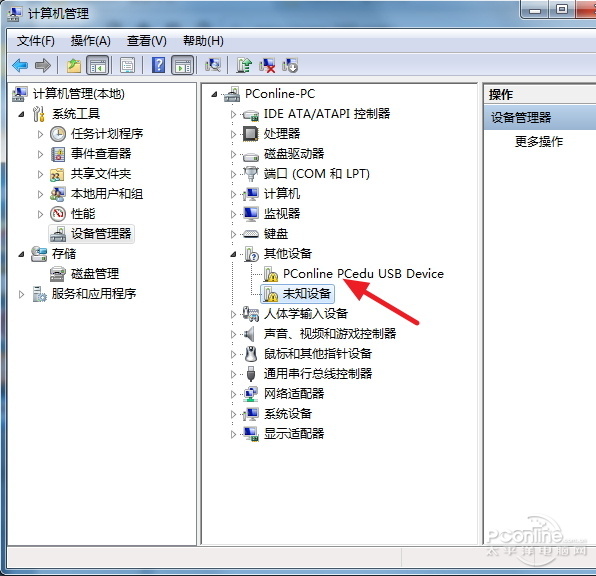Toggle Show/Hide Action Pane toolbar icon
The width and height of the screenshot is (596, 576).
tap(183, 65)
